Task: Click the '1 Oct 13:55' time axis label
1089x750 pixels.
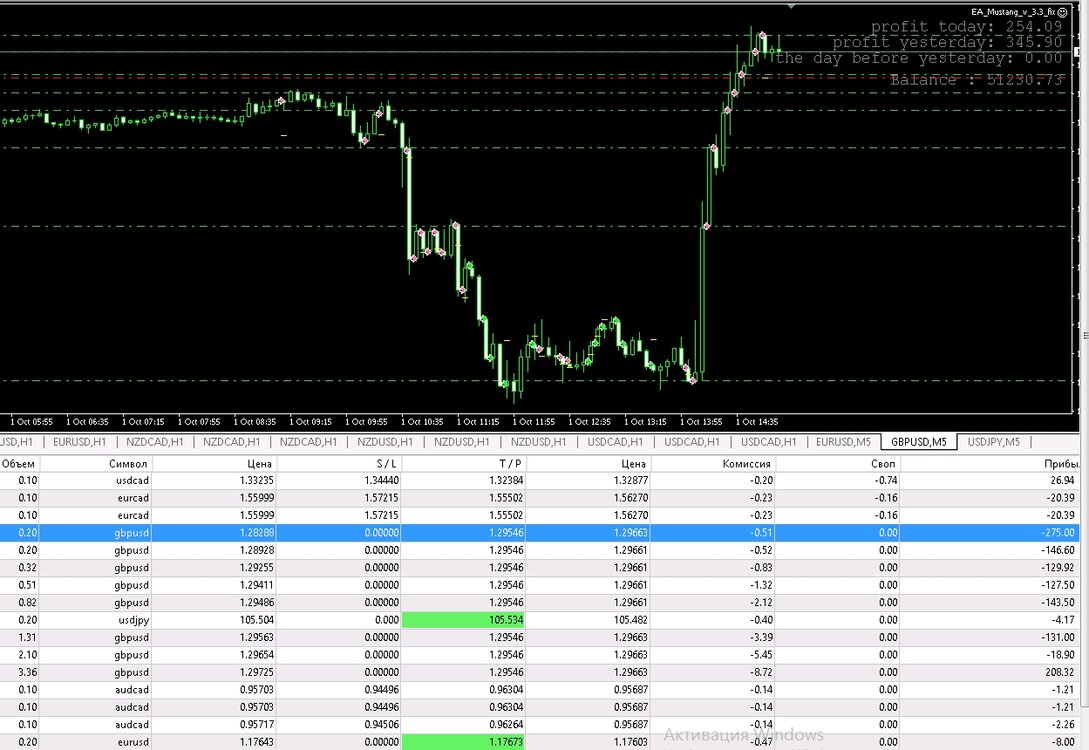Action: pos(701,422)
